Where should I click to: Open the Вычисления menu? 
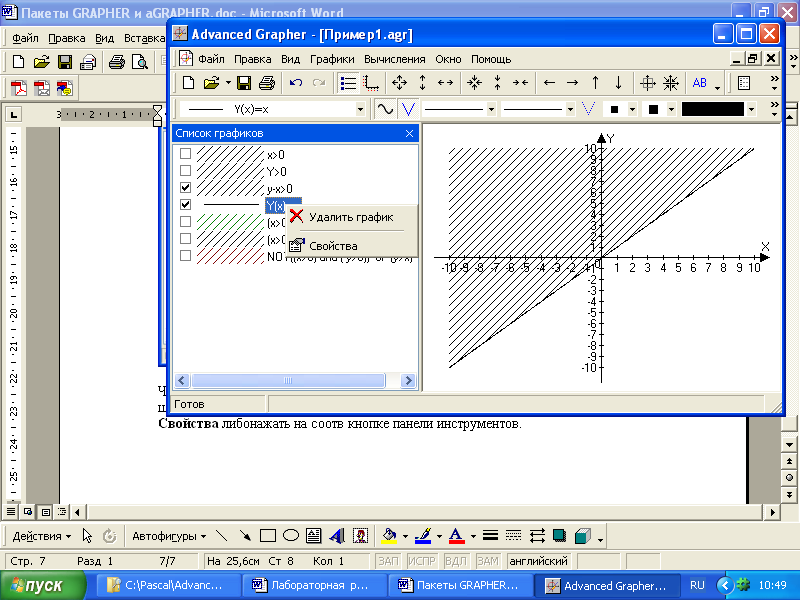(x=394, y=59)
